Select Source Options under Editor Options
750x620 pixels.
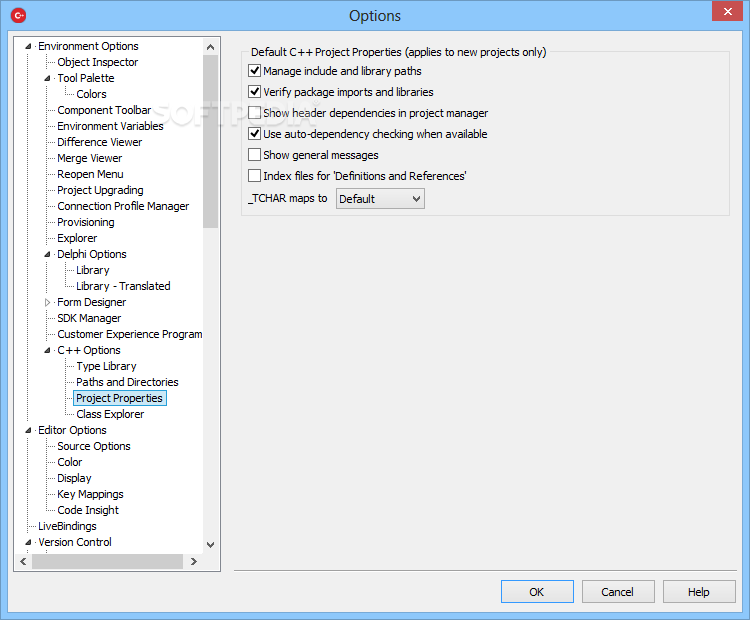coord(94,446)
